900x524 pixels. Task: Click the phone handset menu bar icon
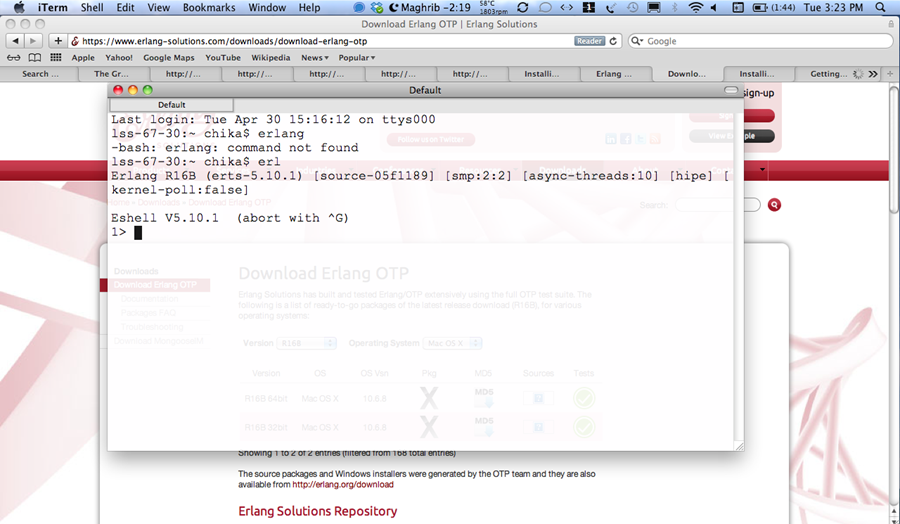[x=611, y=7]
